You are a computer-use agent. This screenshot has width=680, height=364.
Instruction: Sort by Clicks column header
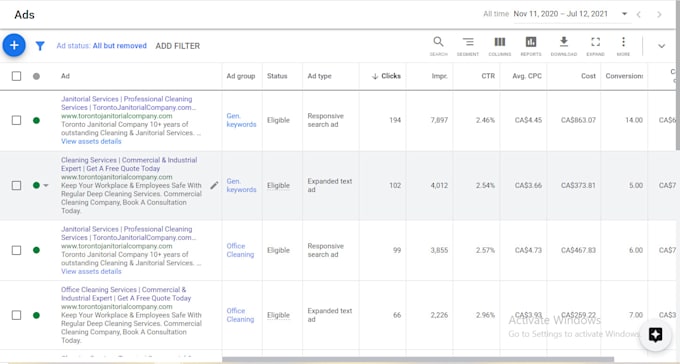386,76
